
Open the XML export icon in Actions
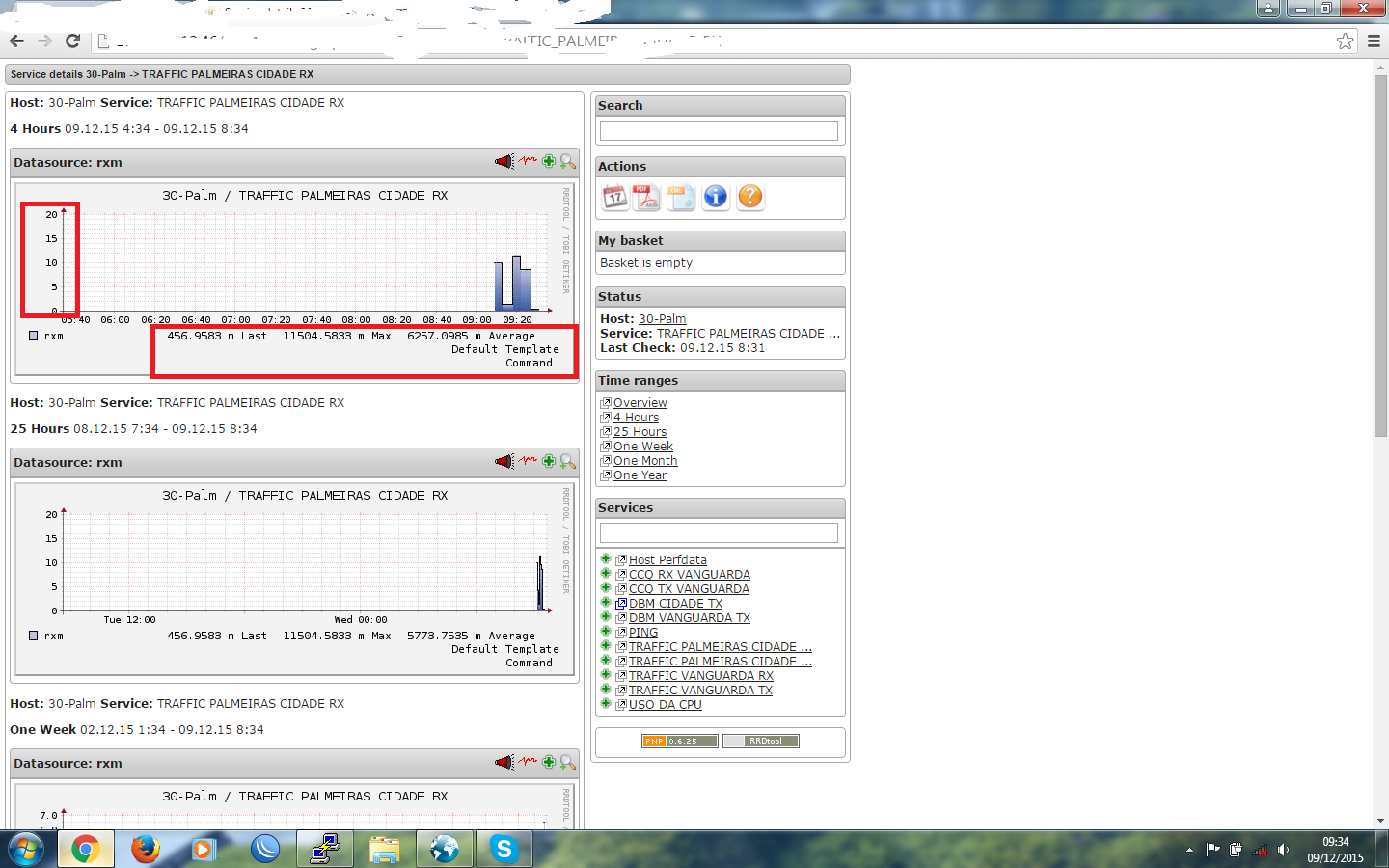pyautogui.click(x=680, y=197)
